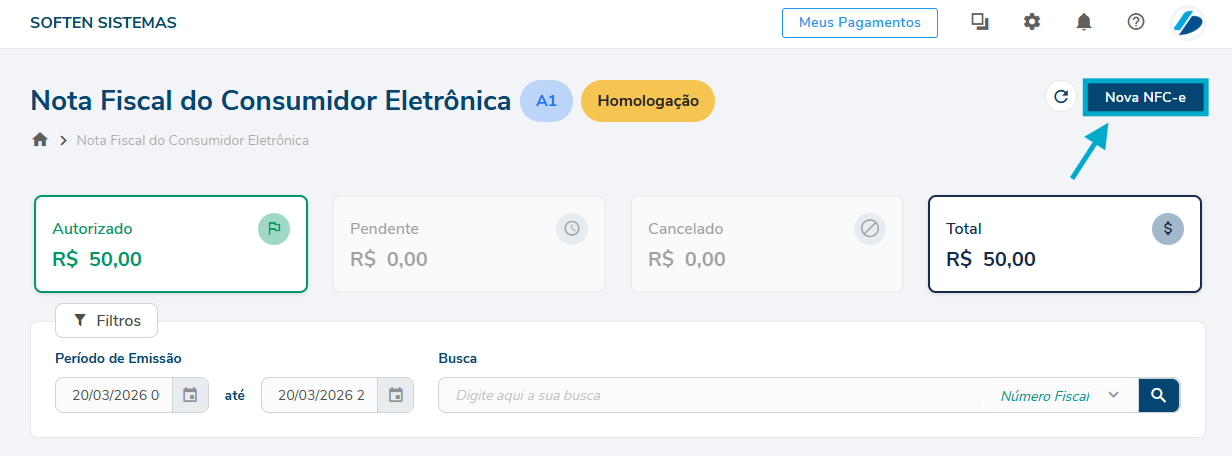This screenshot has width=1232, height=456.
Task: Open calendar for start emission date
Action: pyautogui.click(x=190, y=395)
